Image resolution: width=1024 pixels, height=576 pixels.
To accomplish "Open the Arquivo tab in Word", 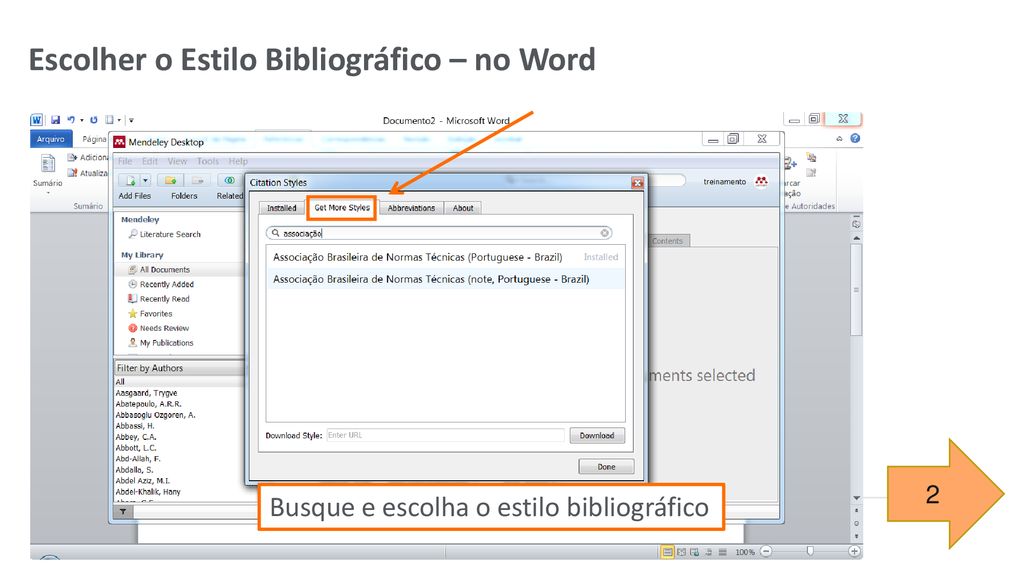I will point(51,139).
